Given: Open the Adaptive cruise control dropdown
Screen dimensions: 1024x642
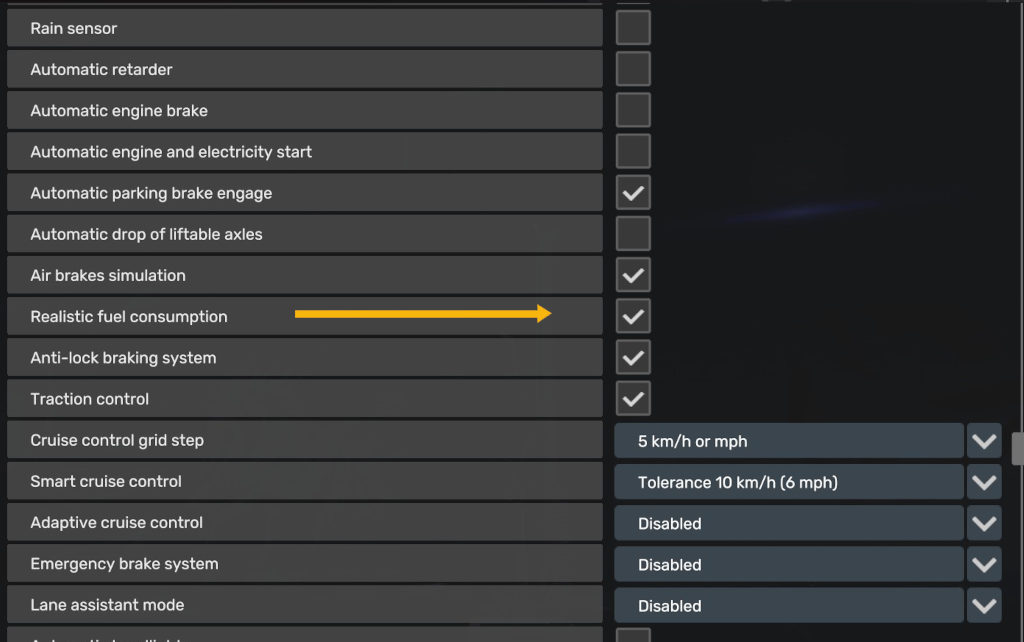Looking at the screenshot, I should pyautogui.click(x=983, y=522).
